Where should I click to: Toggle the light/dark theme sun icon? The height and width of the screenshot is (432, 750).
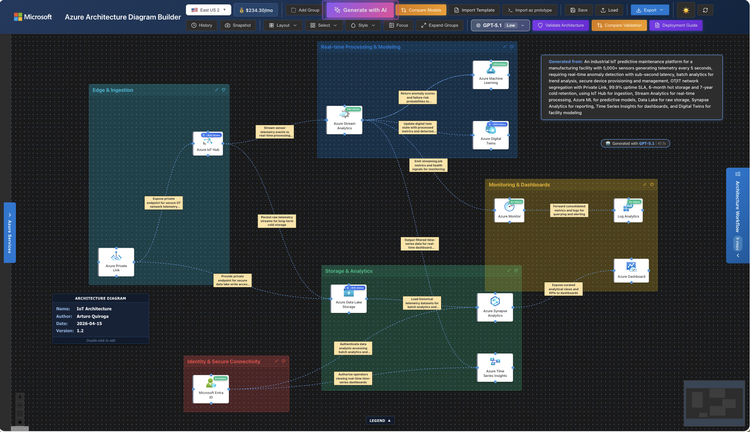point(686,10)
